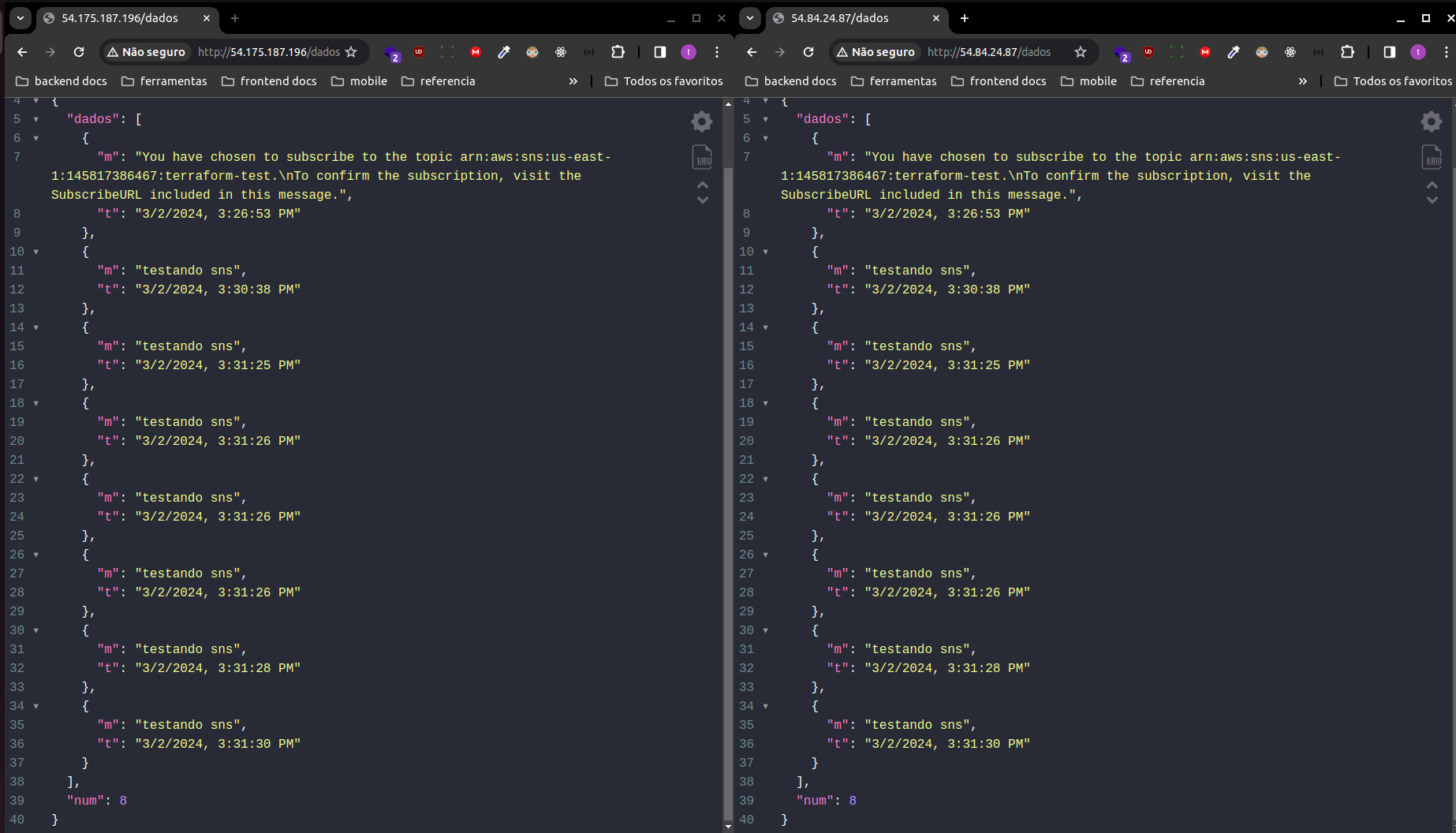Open React Developer Tools extension in right window

[x=1290, y=52]
